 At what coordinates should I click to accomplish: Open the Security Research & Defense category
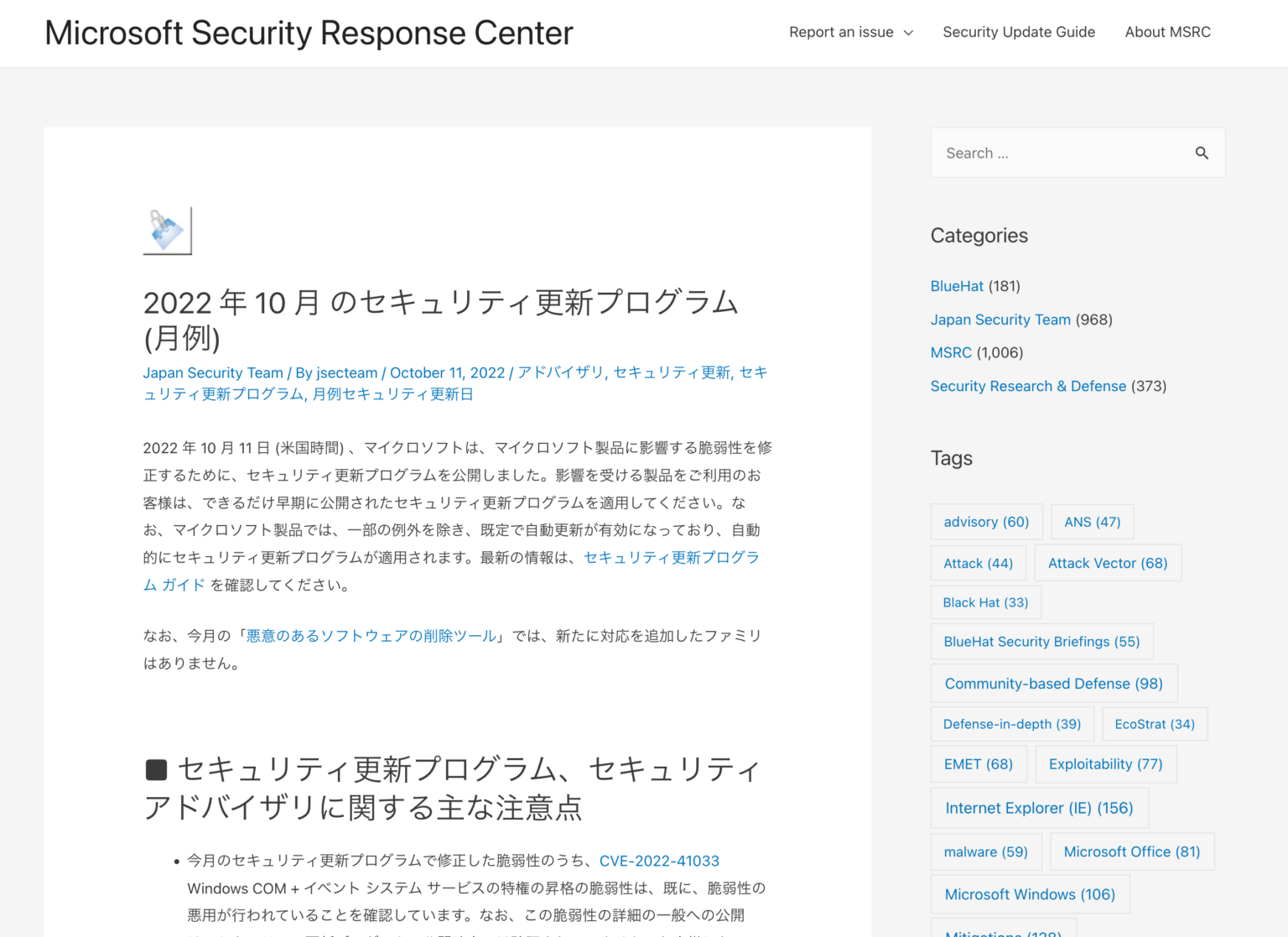point(1027,386)
